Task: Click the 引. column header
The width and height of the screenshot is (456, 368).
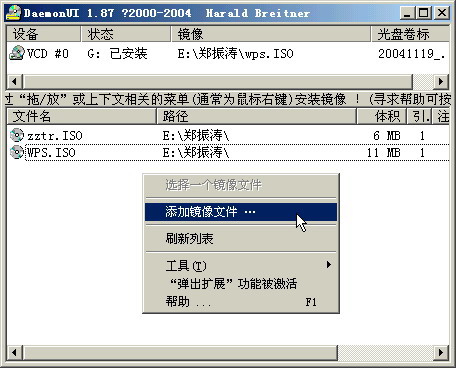Action: [x=419, y=116]
